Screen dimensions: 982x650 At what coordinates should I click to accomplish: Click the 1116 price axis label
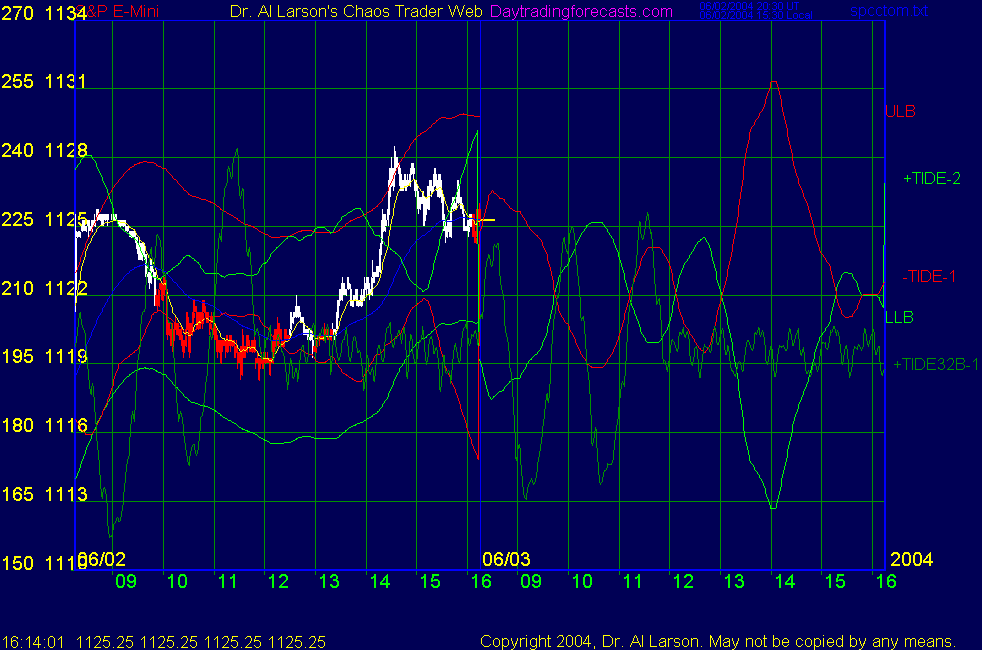click(x=65, y=426)
